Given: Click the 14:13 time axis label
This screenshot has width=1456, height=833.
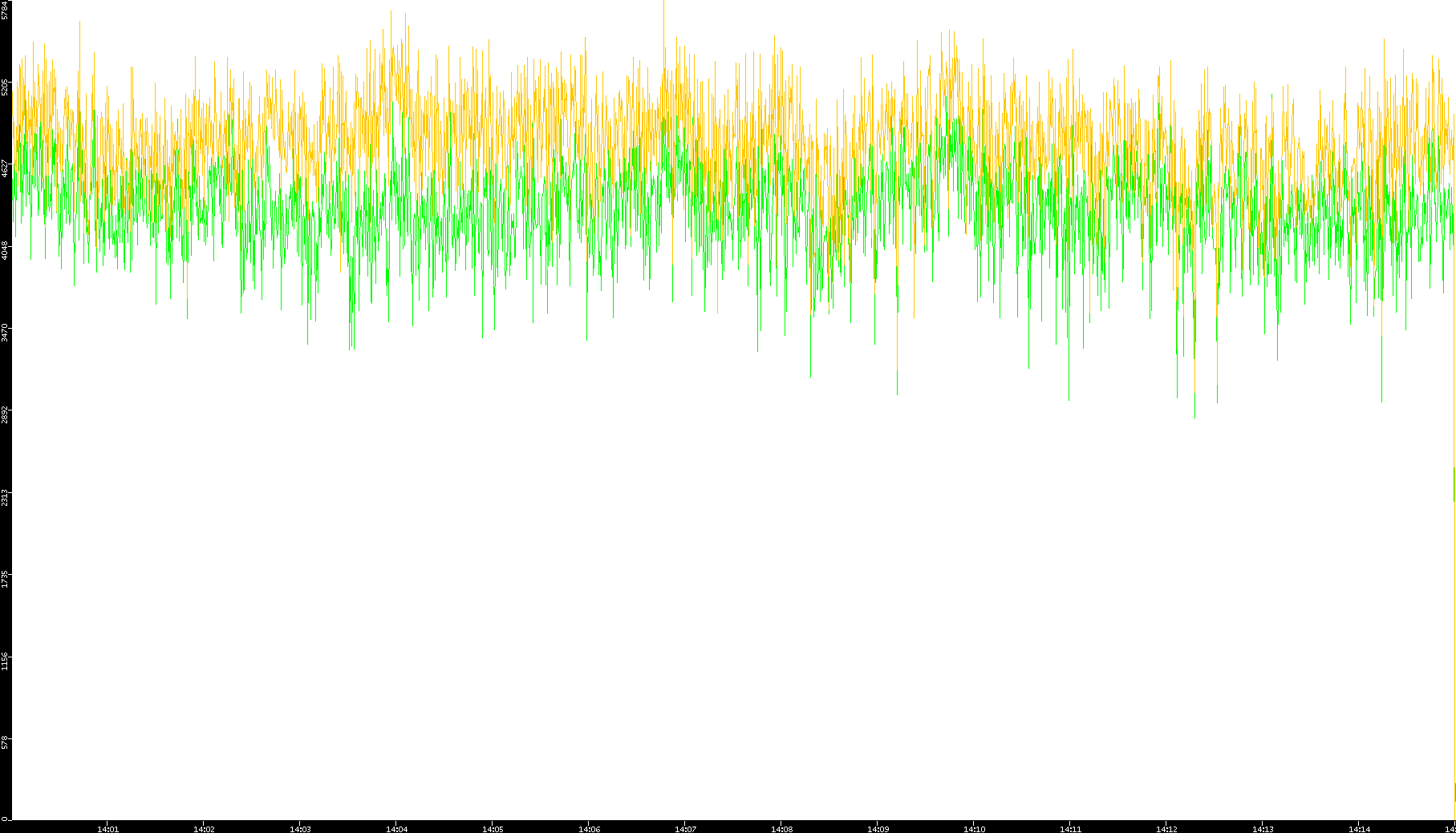Looking at the screenshot, I should (x=1263, y=828).
